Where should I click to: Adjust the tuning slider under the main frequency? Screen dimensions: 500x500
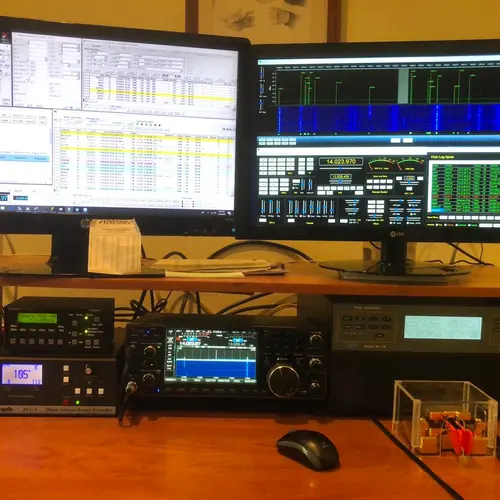tap(341, 169)
